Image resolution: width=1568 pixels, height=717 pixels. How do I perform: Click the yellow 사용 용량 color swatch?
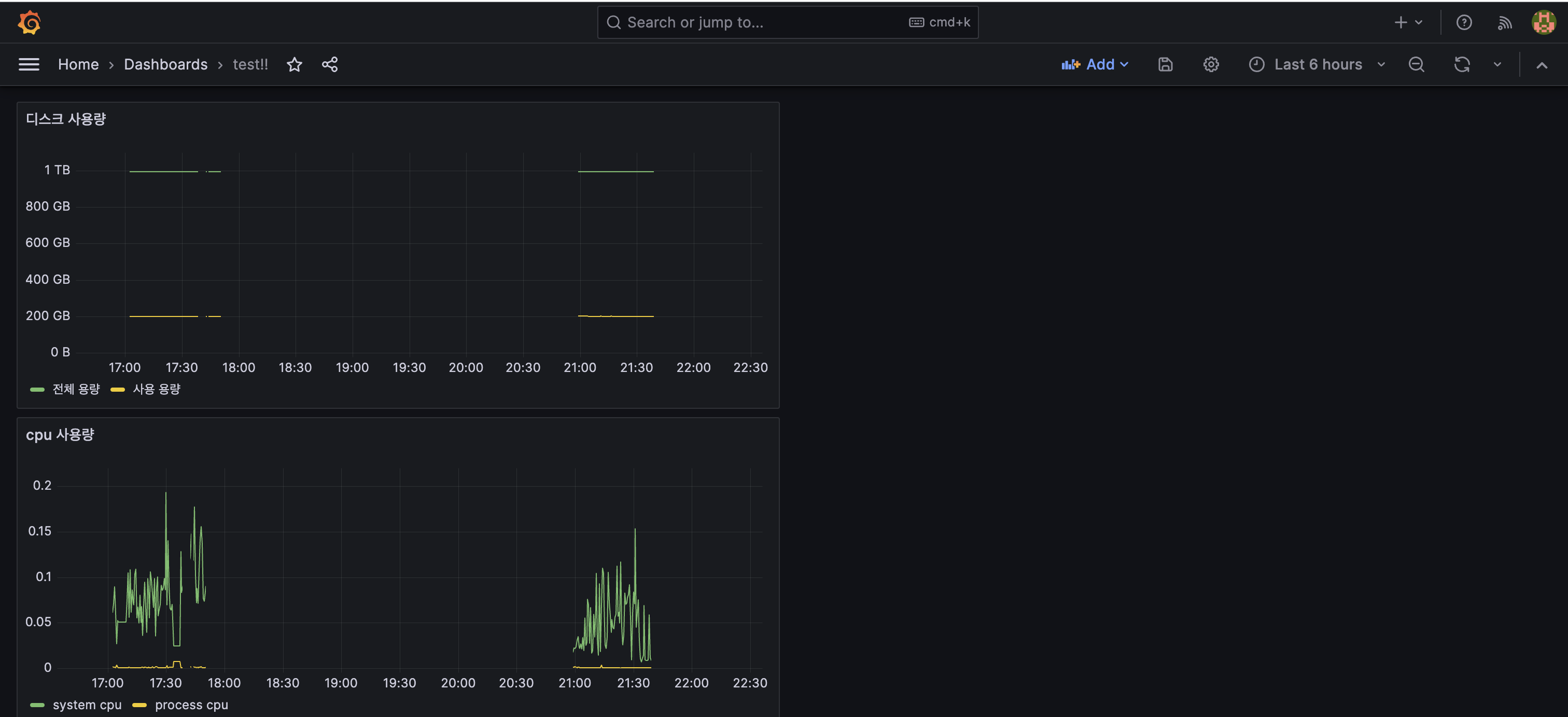coord(118,389)
